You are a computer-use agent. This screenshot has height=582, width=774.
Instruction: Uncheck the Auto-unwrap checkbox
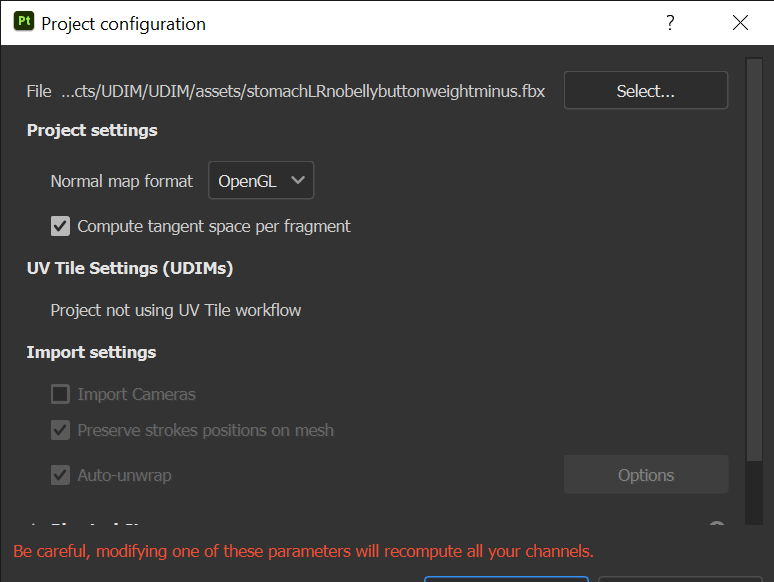(x=60, y=475)
